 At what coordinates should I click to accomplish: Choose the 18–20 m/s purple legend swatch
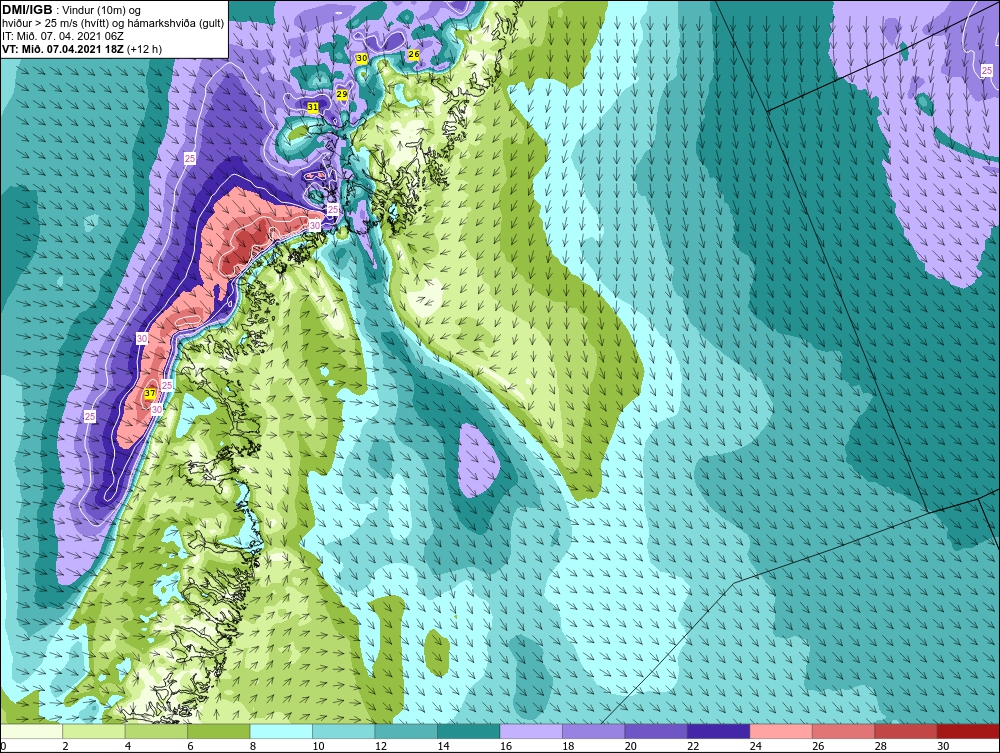pos(594,731)
